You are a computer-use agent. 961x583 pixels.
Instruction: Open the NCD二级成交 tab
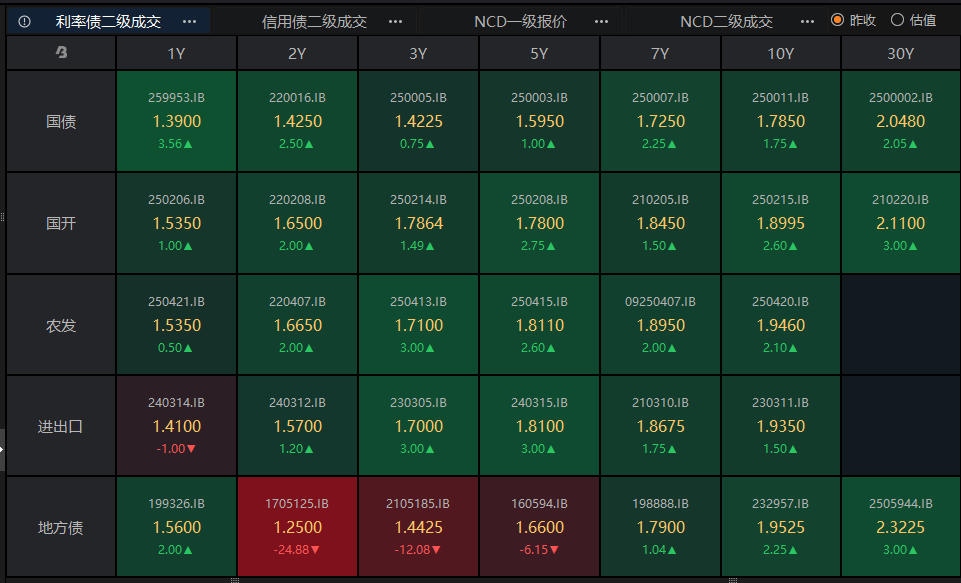click(x=725, y=20)
